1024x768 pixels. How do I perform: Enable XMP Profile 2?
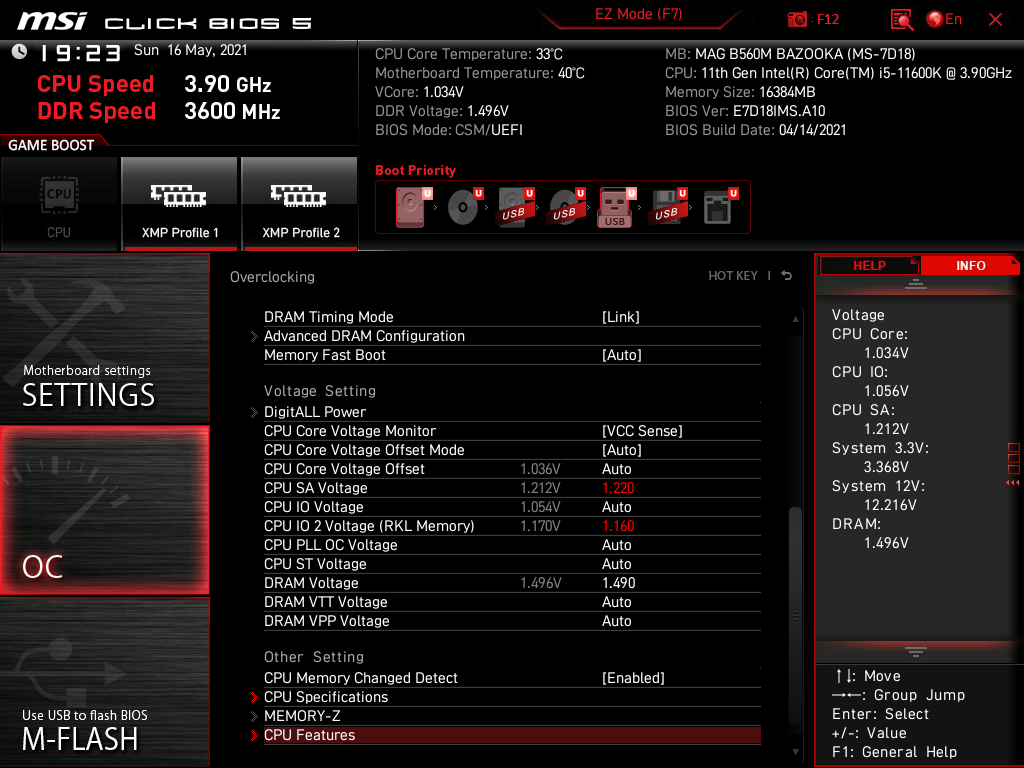[300, 203]
